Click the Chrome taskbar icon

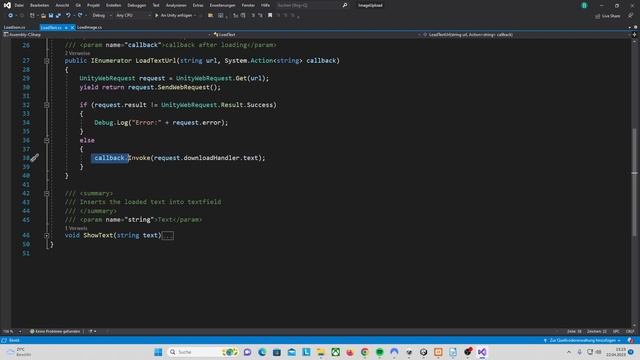tap(364, 352)
